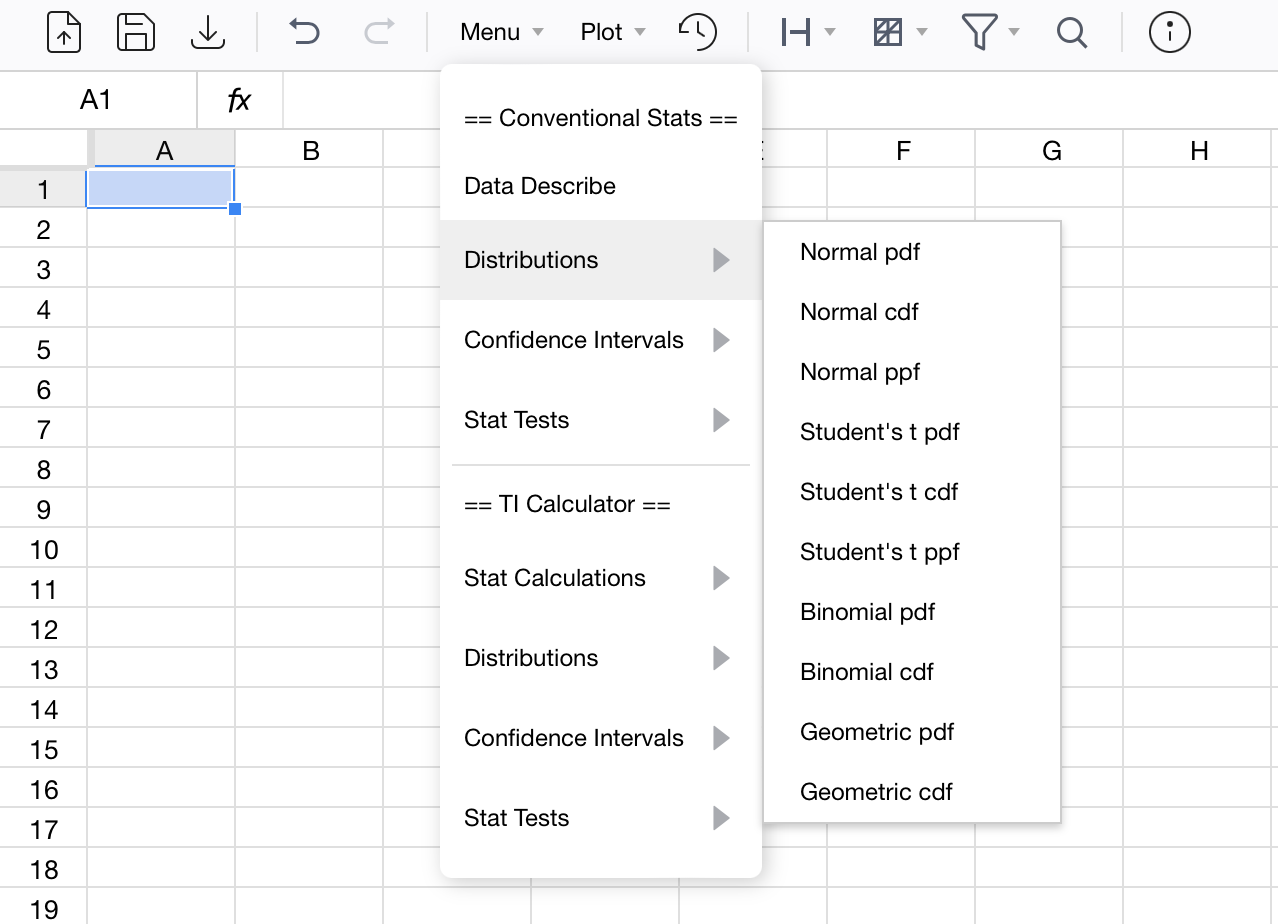Image resolution: width=1278 pixels, height=924 pixels.
Task: Click the cell borders grid icon
Action: pos(887,32)
